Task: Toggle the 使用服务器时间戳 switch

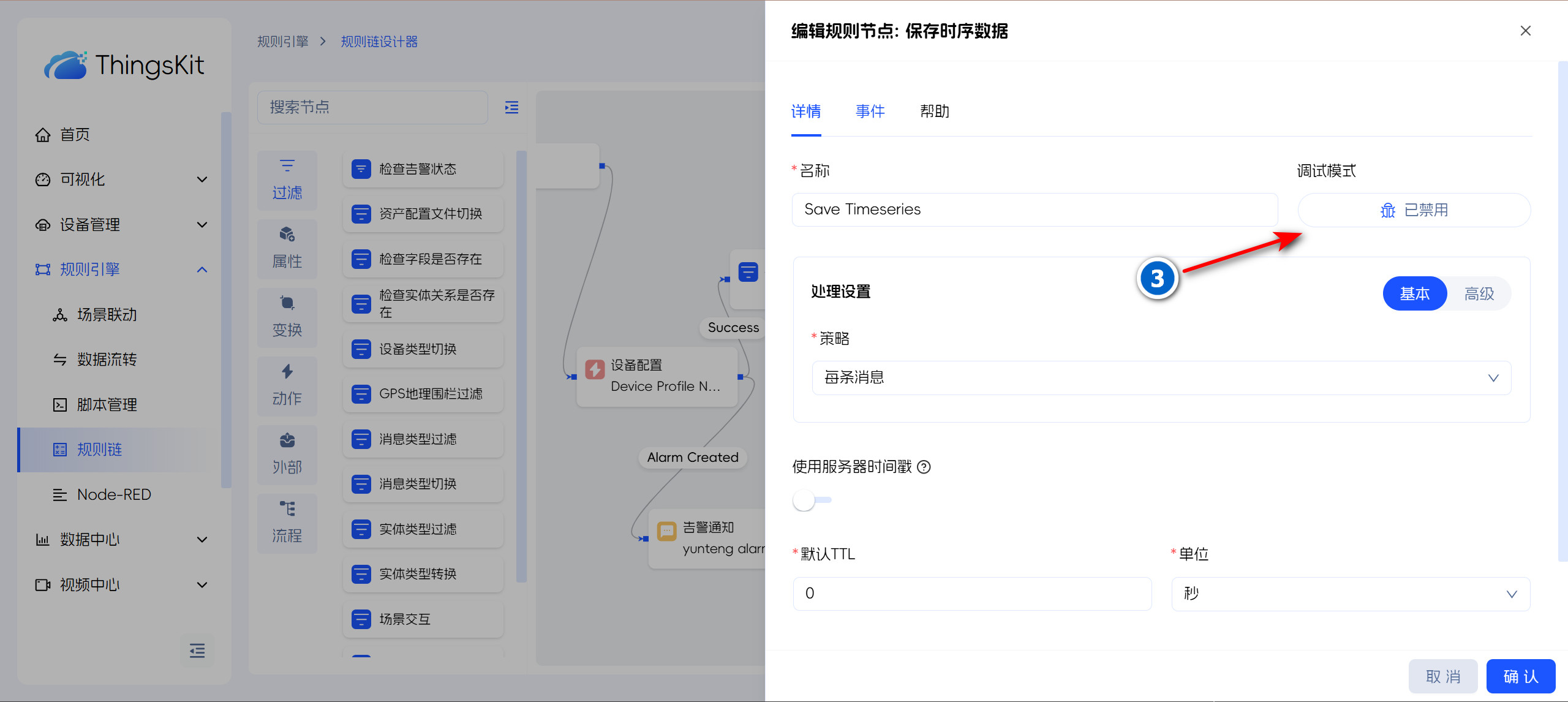Action: (x=812, y=500)
